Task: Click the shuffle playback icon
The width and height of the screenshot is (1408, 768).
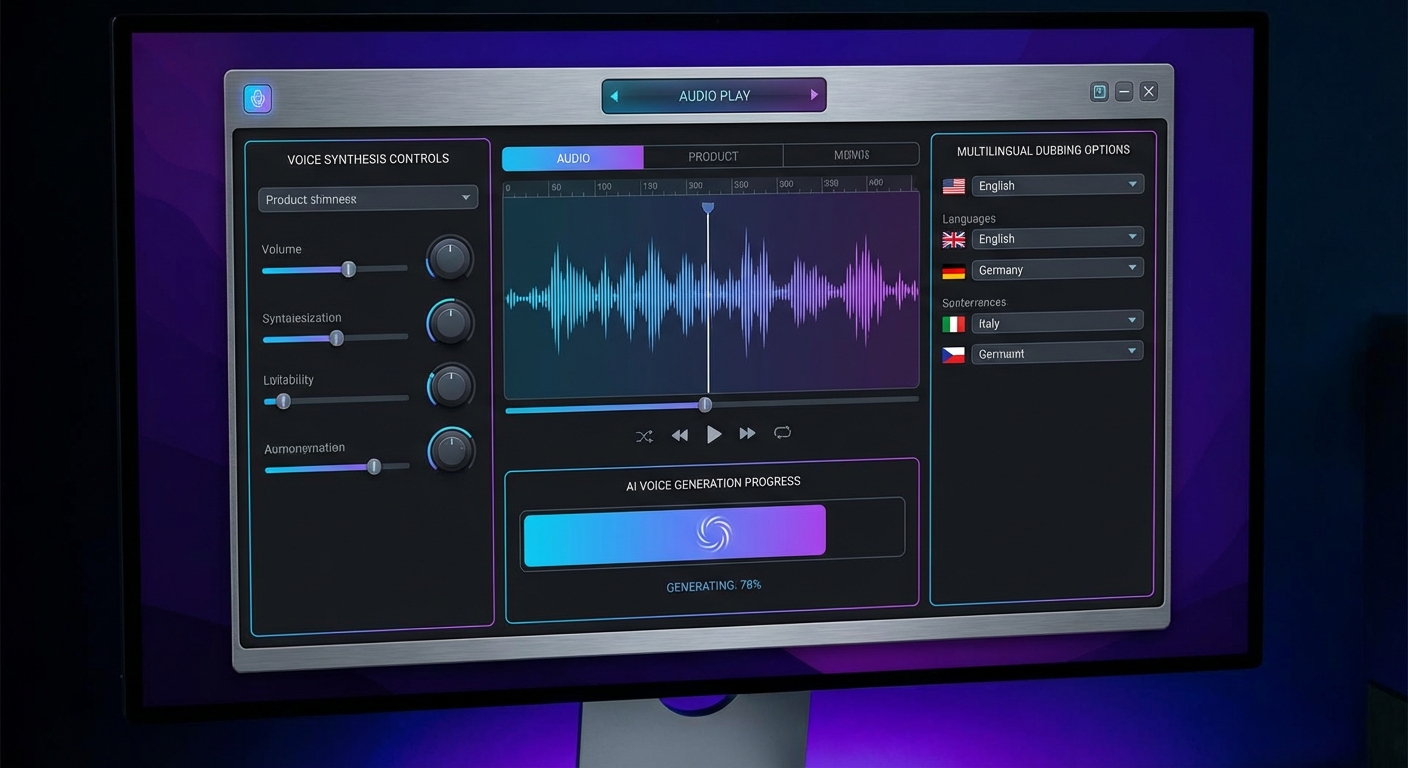Action: click(x=644, y=435)
